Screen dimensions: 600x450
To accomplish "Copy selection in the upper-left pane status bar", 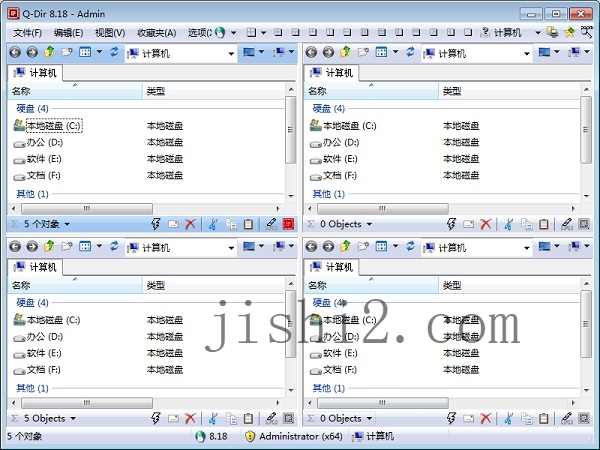I will coord(231,224).
